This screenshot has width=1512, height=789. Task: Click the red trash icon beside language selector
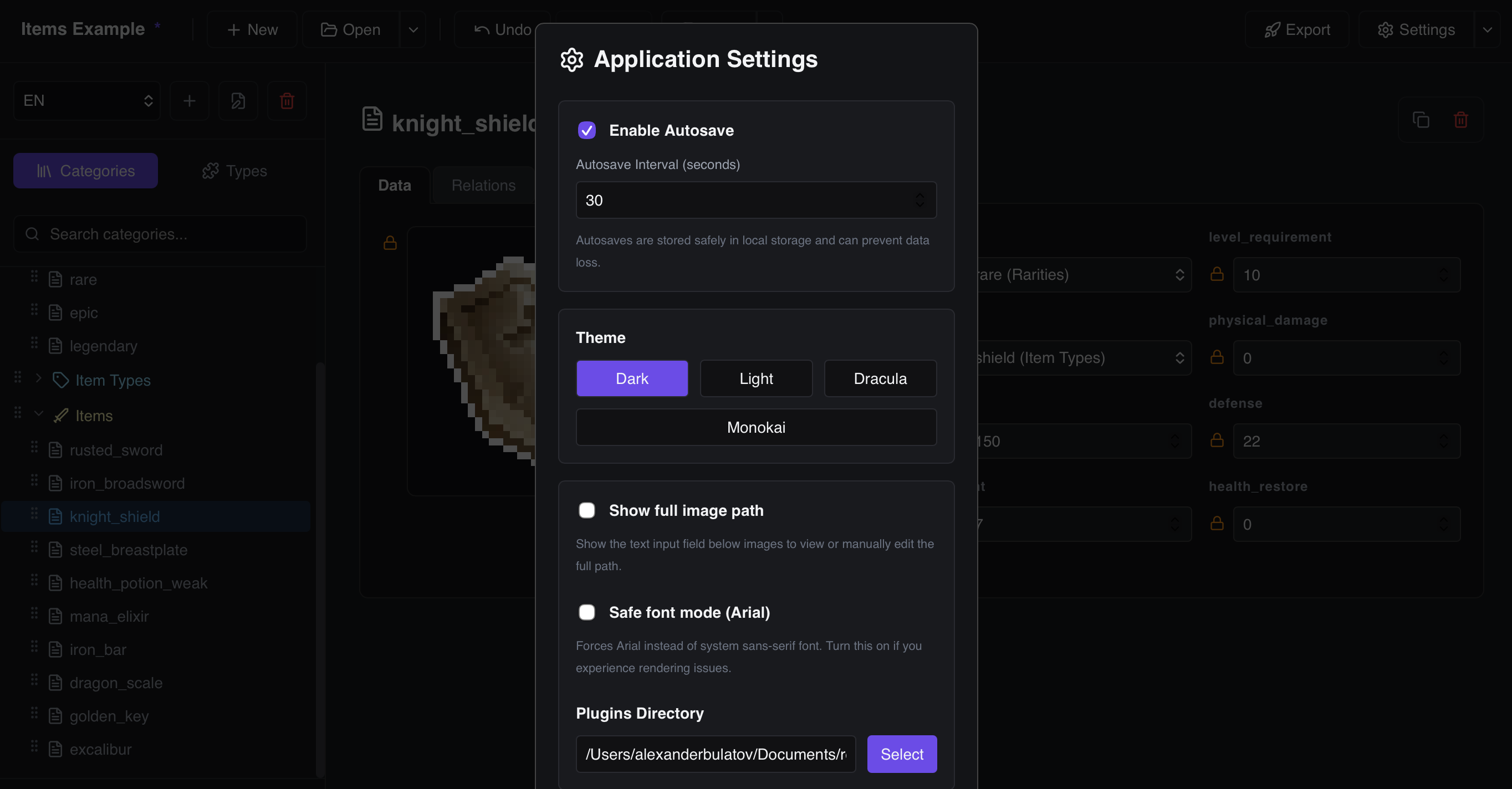pyautogui.click(x=287, y=101)
